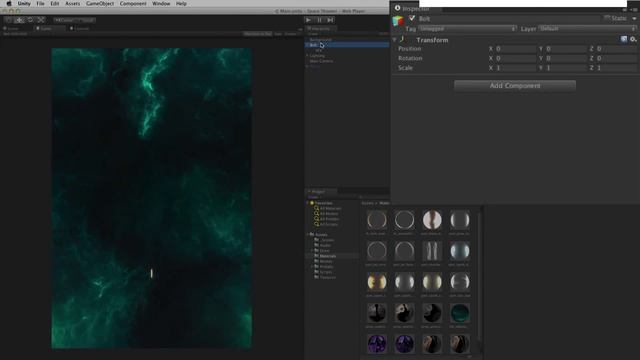Image resolution: width=640 pixels, height=360 pixels.
Task: Click the Transform component icon
Action: click(403, 40)
